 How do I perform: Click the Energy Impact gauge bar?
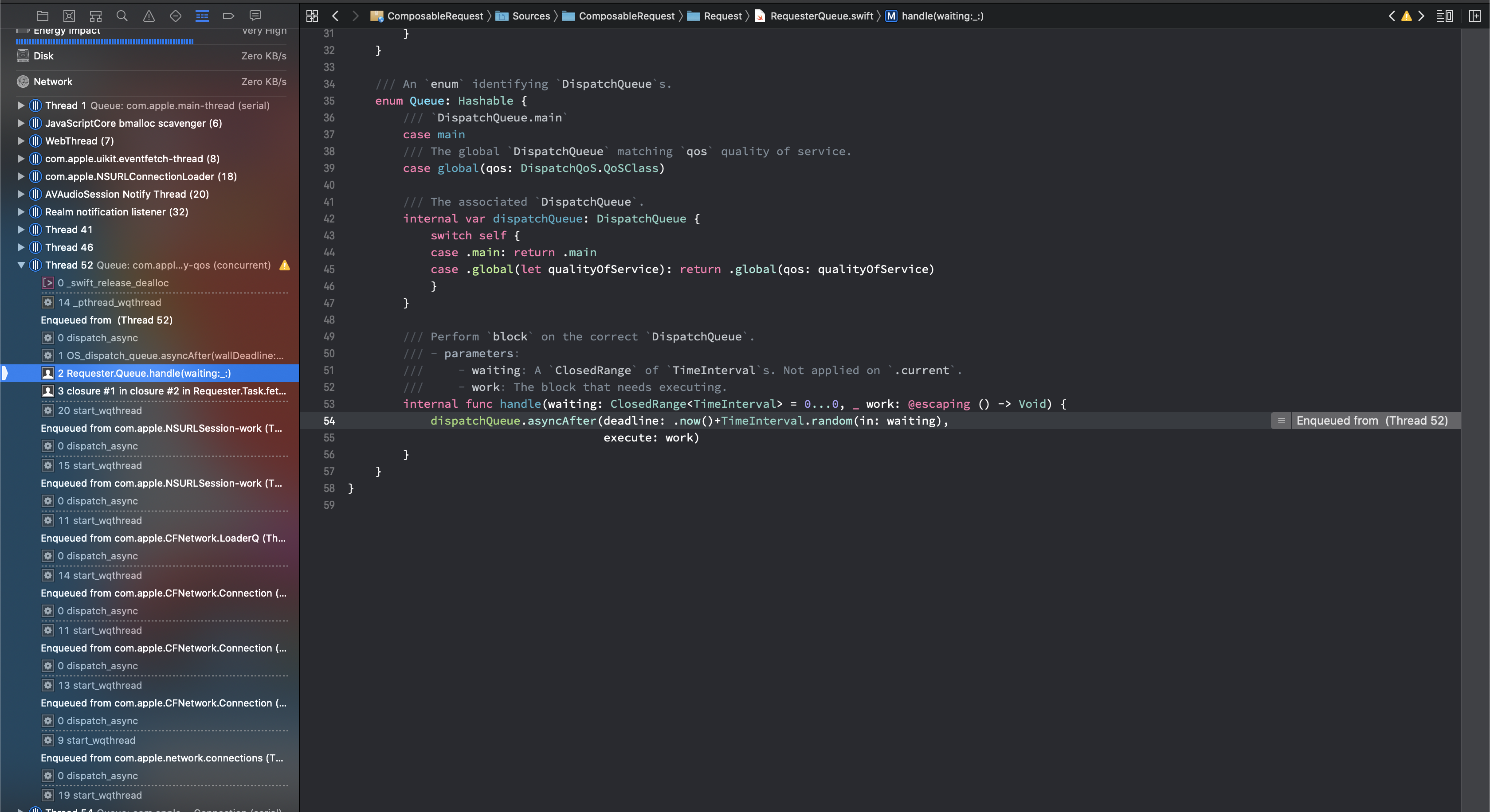click(105, 42)
